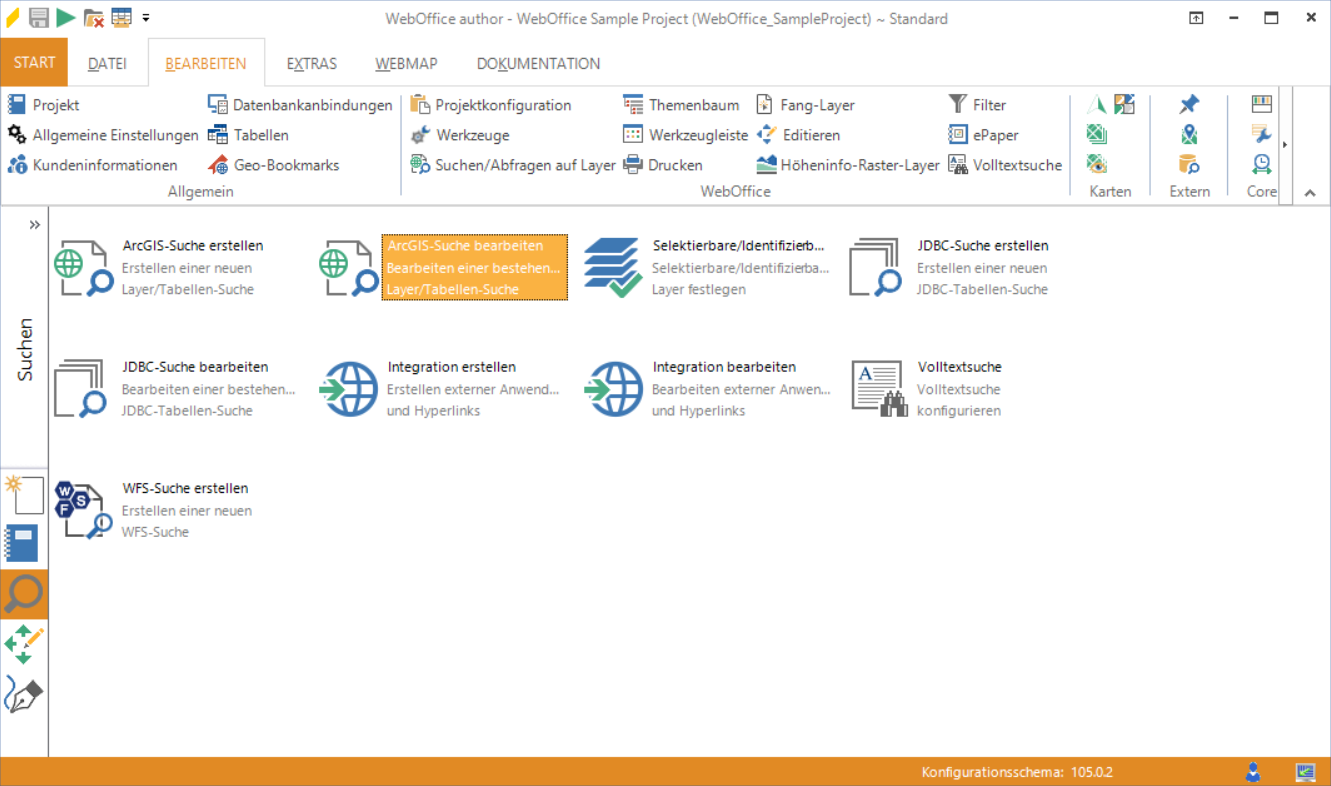The width and height of the screenshot is (1331, 786).
Task: Open the DATEI ribbon tab
Action: click(x=107, y=63)
